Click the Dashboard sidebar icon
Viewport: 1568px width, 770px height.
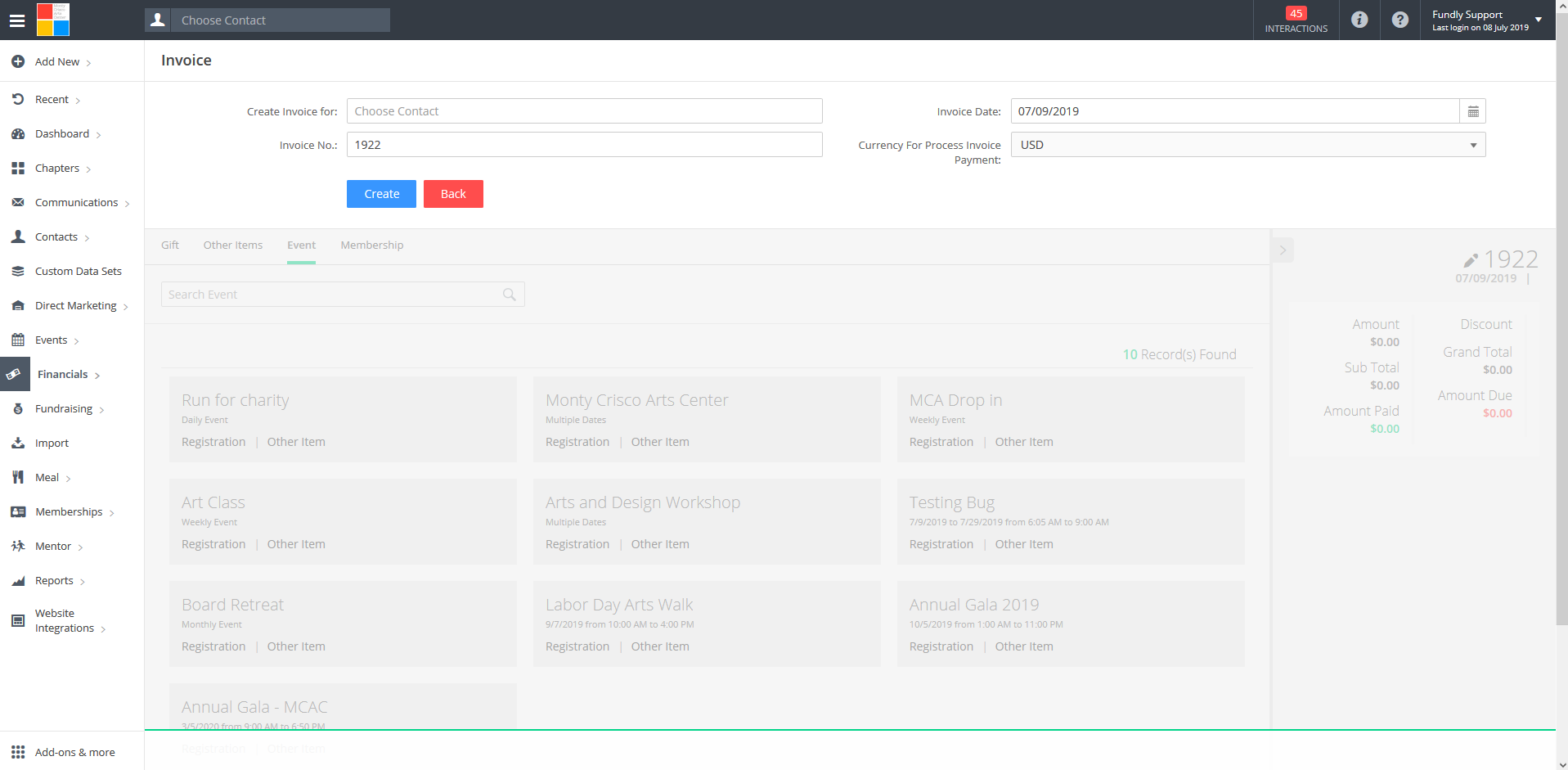coord(18,134)
